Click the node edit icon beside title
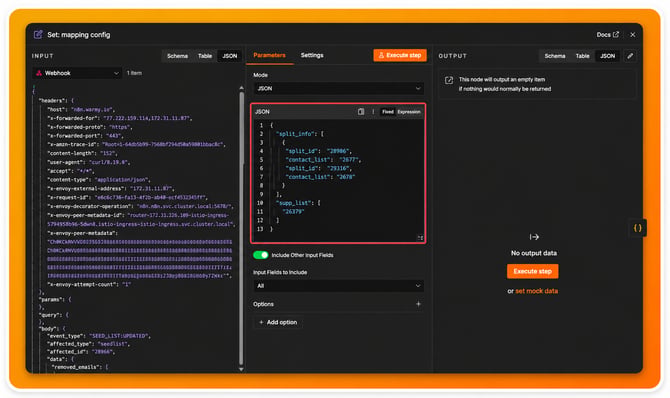670x398 pixels. (x=38, y=35)
